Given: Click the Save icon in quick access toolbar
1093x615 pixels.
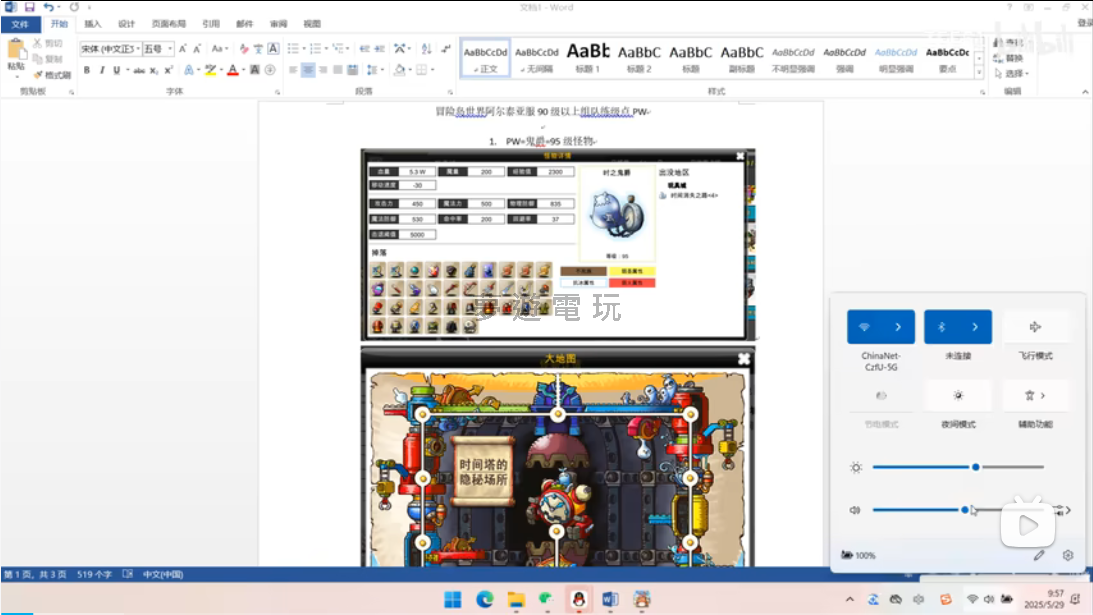Looking at the screenshot, I should [x=29, y=7].
